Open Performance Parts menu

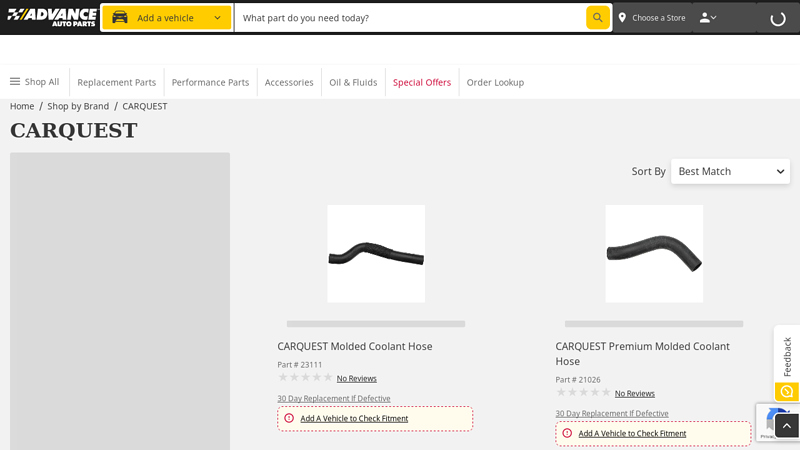[210, 82]
